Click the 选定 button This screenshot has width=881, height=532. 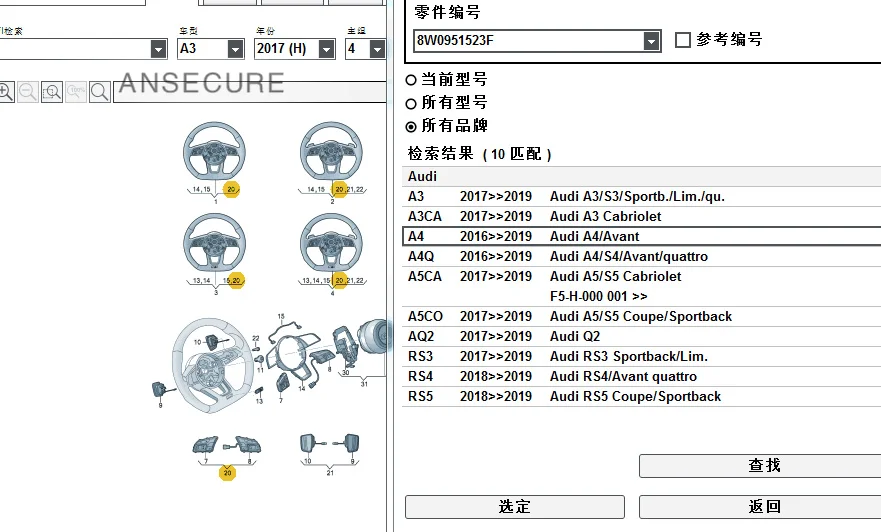click(x=515, y=507)
